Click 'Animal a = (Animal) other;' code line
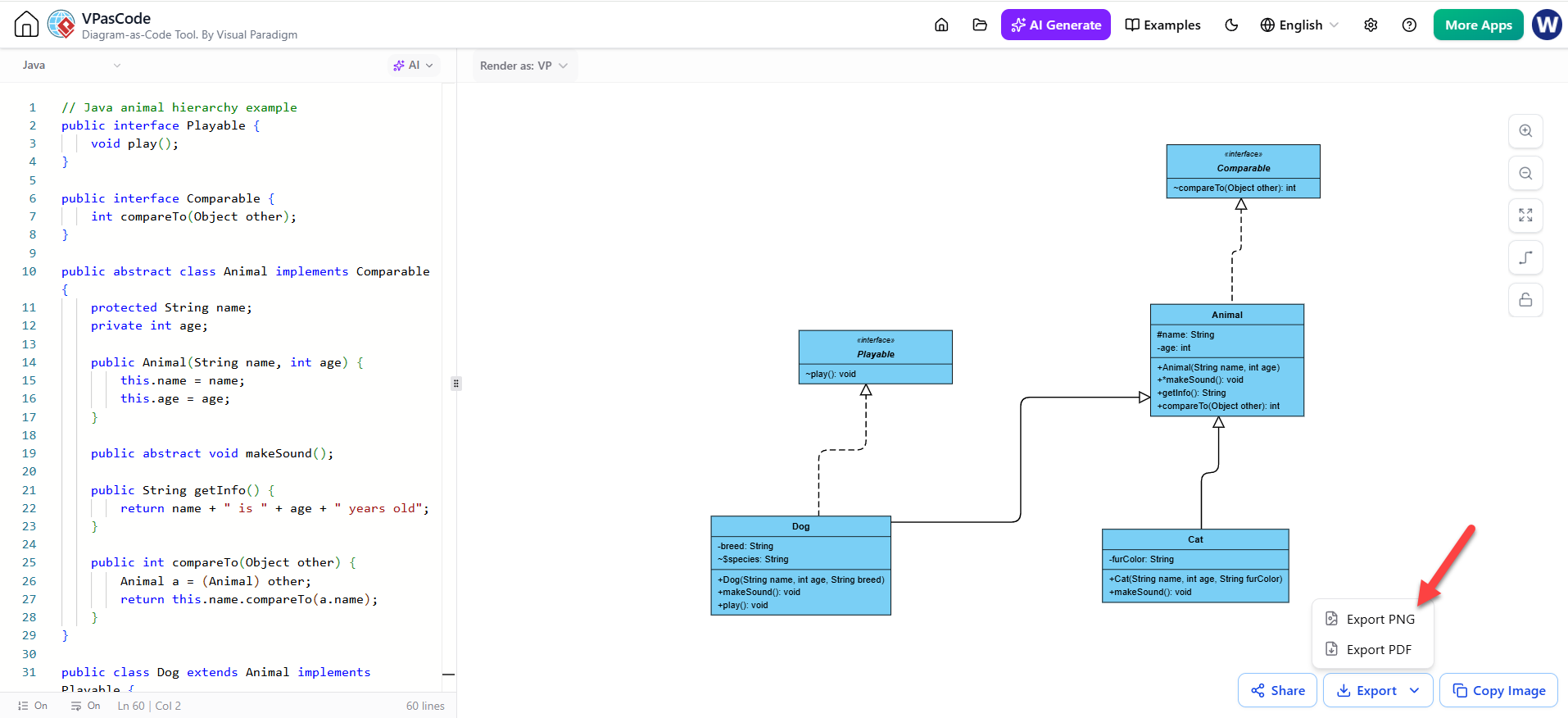Screen dimensions: 1568x718 (215, 581)
